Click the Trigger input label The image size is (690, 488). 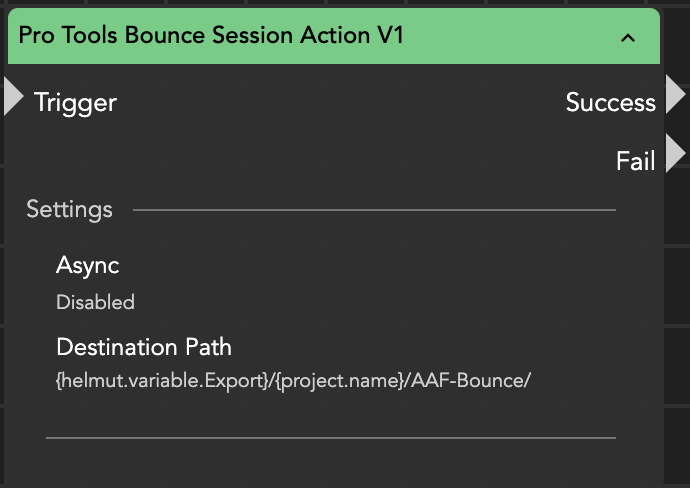click(75, 102)
